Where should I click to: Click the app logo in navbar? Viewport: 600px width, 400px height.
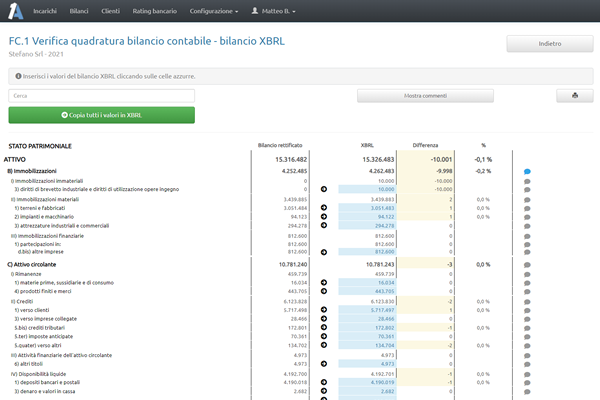(16, 11)
